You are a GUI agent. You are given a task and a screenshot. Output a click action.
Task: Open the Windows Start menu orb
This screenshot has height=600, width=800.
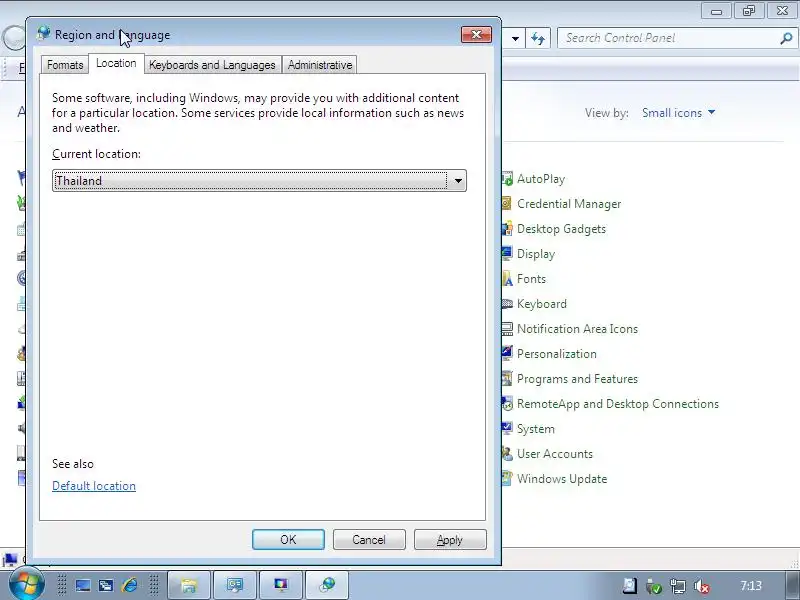click(26, 584)
